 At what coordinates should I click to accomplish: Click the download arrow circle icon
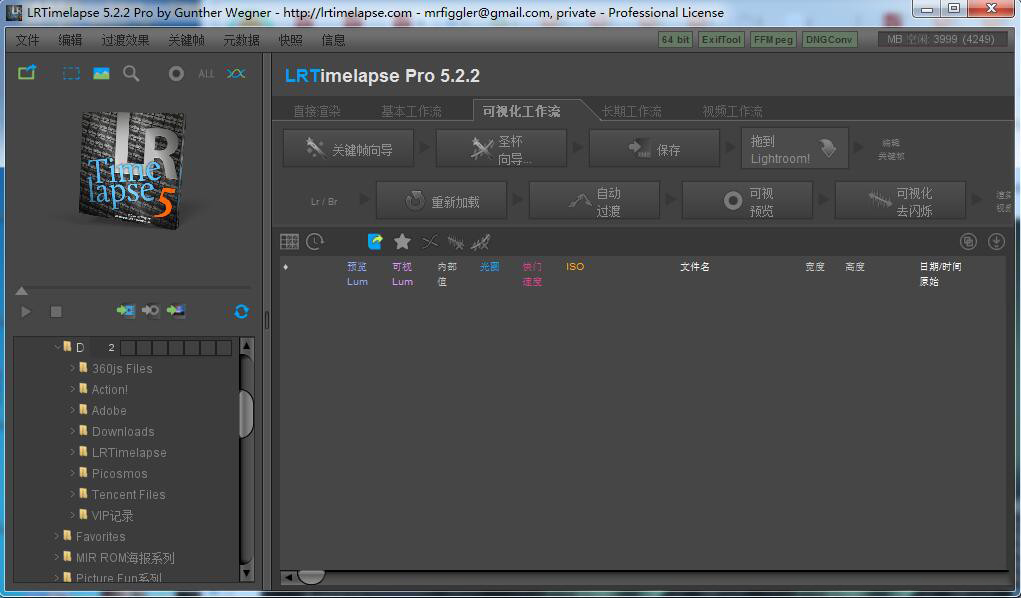click(996, 242)
